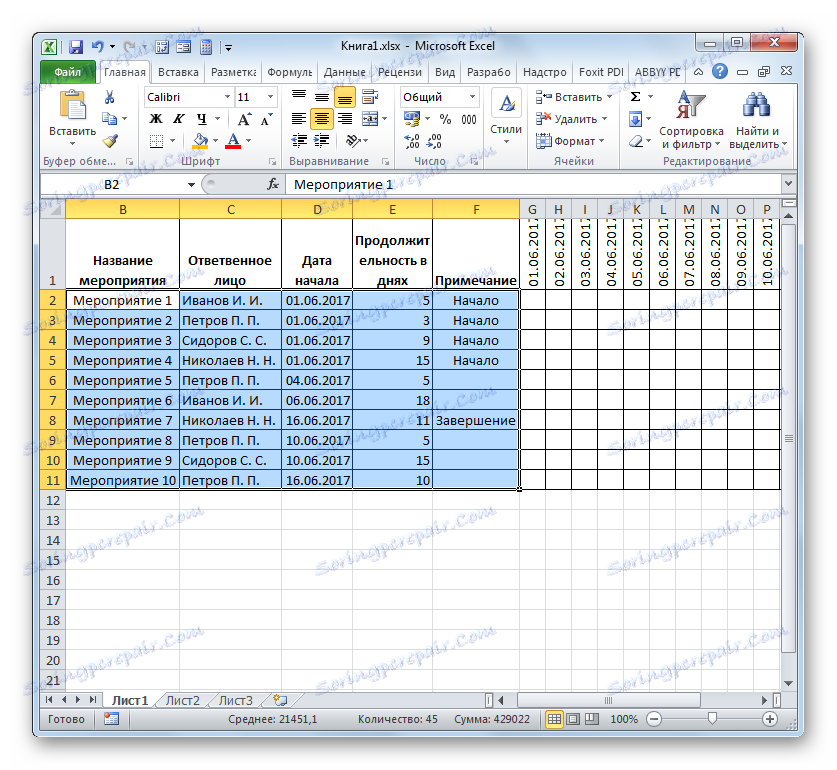The width and height of the screenshot is (837, 770).
Task: Zoom out with minus button
Action: (654, 719)
